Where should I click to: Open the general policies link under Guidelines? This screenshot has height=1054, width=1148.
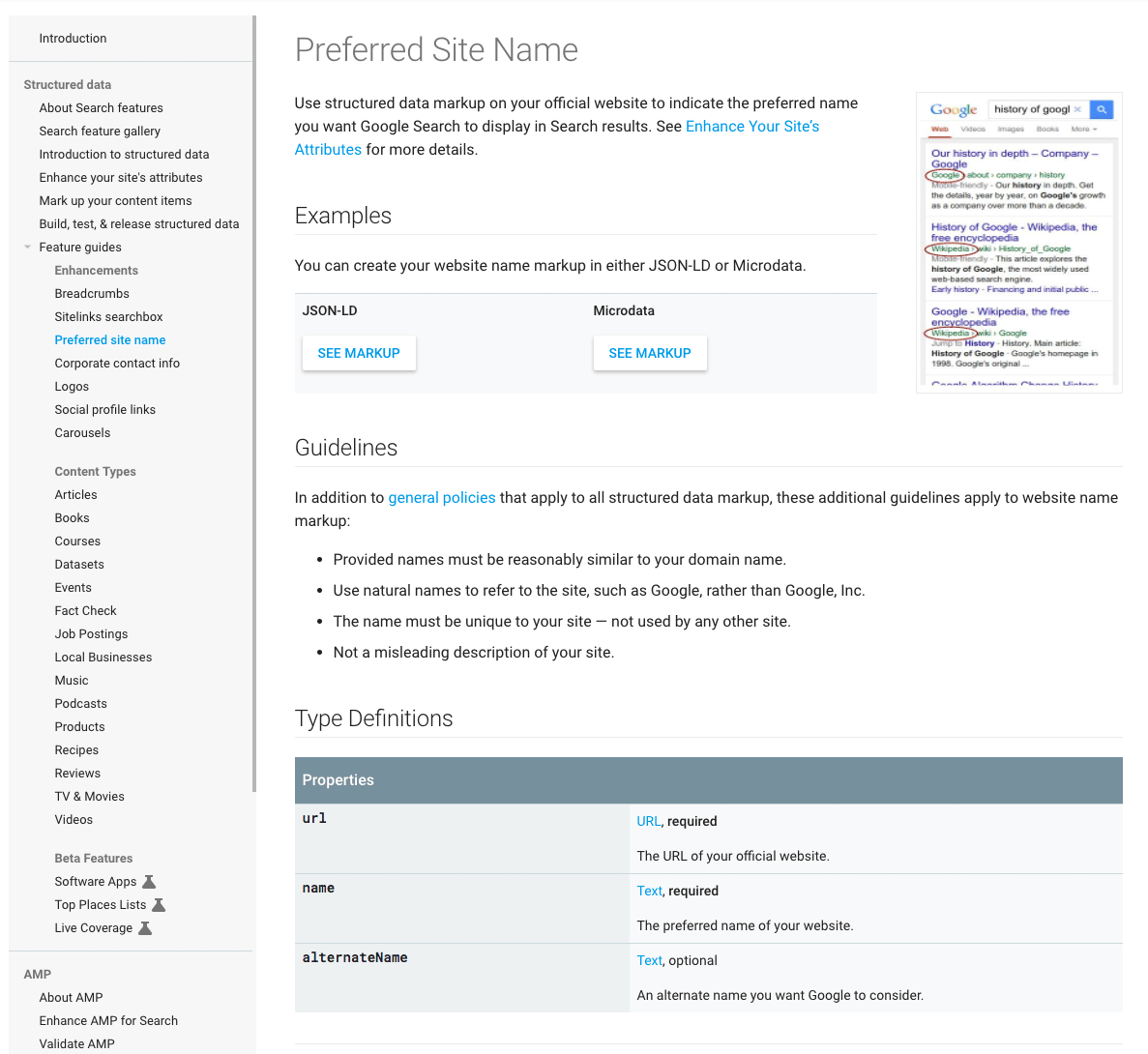[x=441, y=497]
